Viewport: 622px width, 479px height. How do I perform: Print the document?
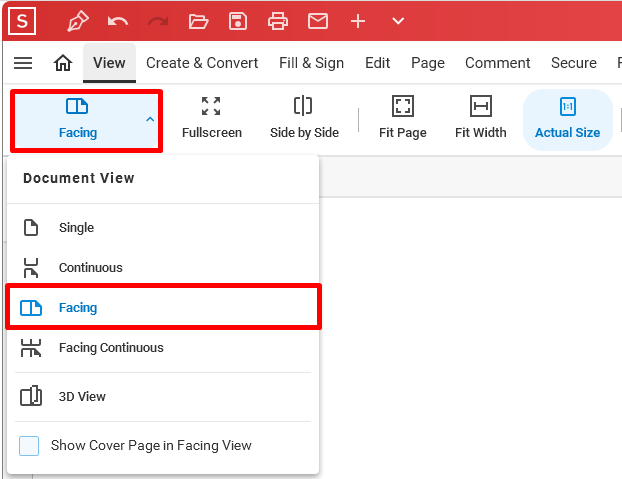(x=278, y=21)
